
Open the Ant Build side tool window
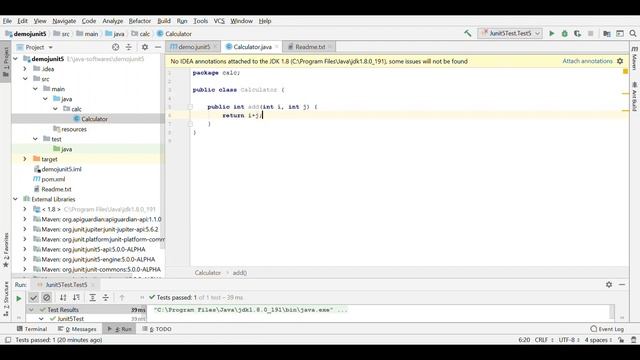coord(635,96)
